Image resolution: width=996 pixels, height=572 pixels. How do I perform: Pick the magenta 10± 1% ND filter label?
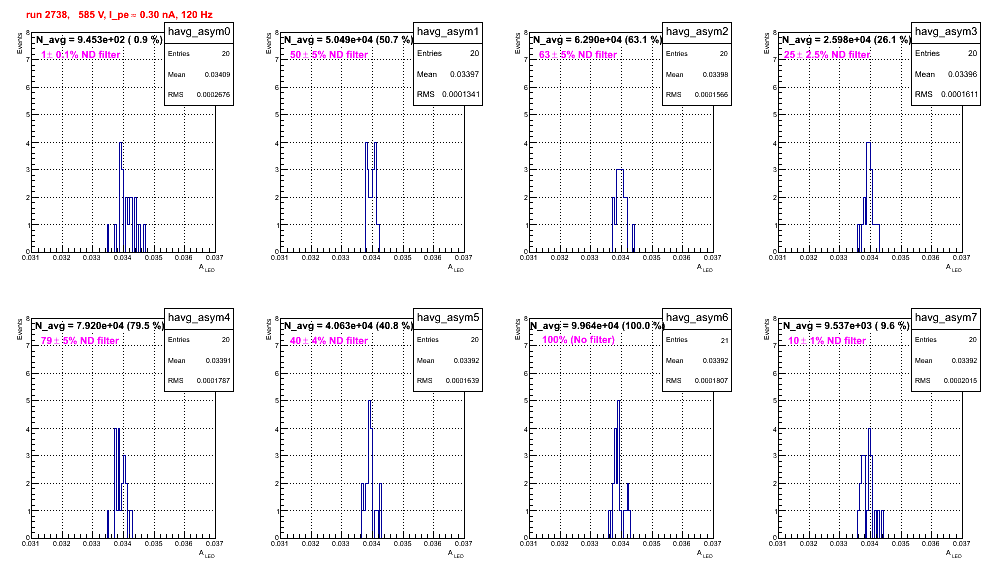click(x=827, y=341)
